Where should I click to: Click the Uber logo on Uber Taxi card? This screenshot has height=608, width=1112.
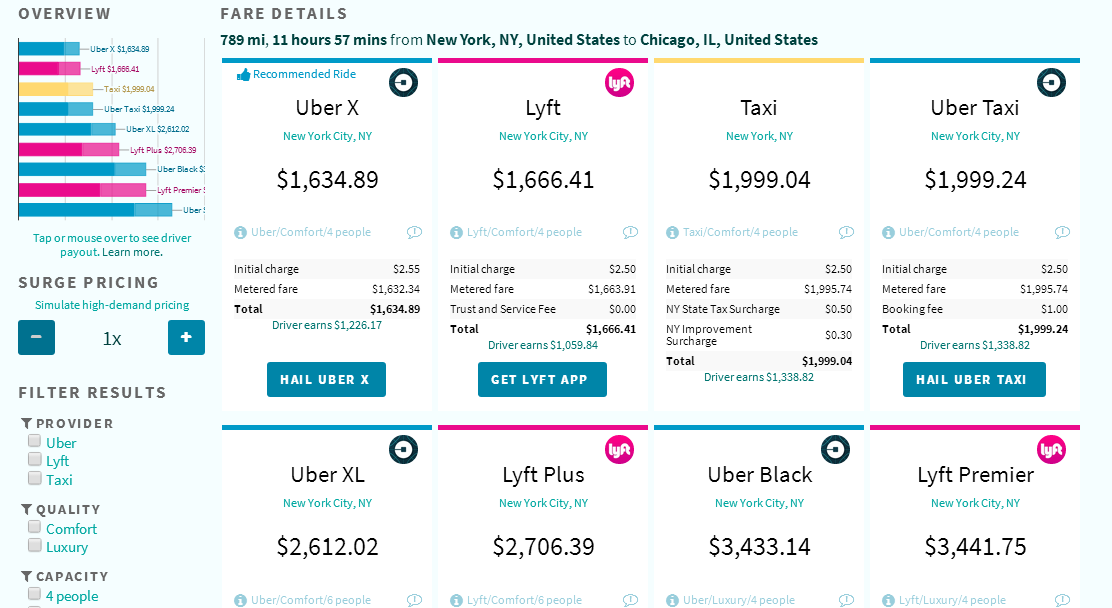[1051, 83]
